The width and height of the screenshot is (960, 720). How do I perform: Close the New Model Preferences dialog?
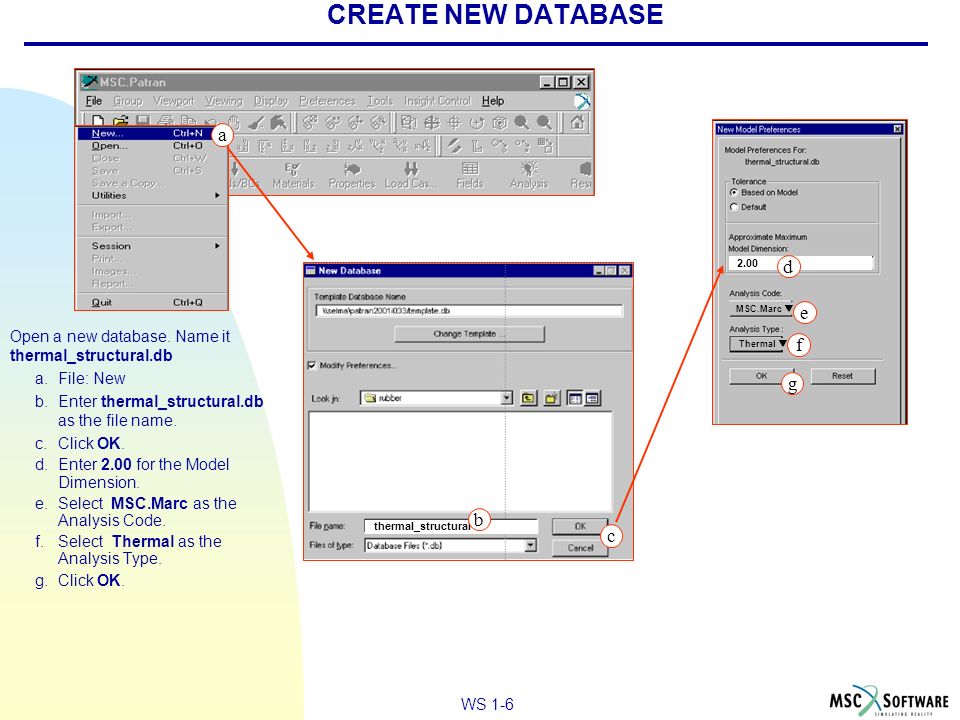click(x=897, y=129)
